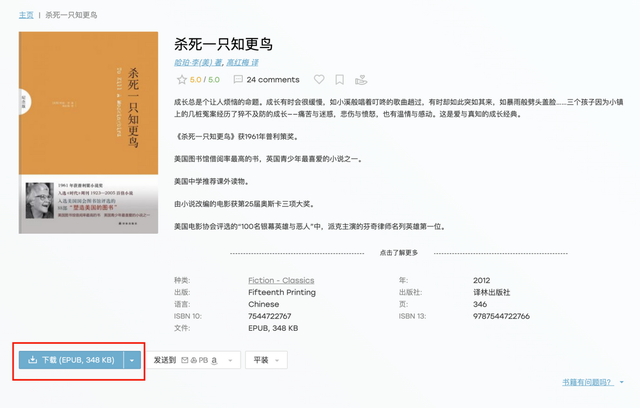
Task: Open the 平装 dropdown
Action: pyautogui.click(x=266, y=360)
